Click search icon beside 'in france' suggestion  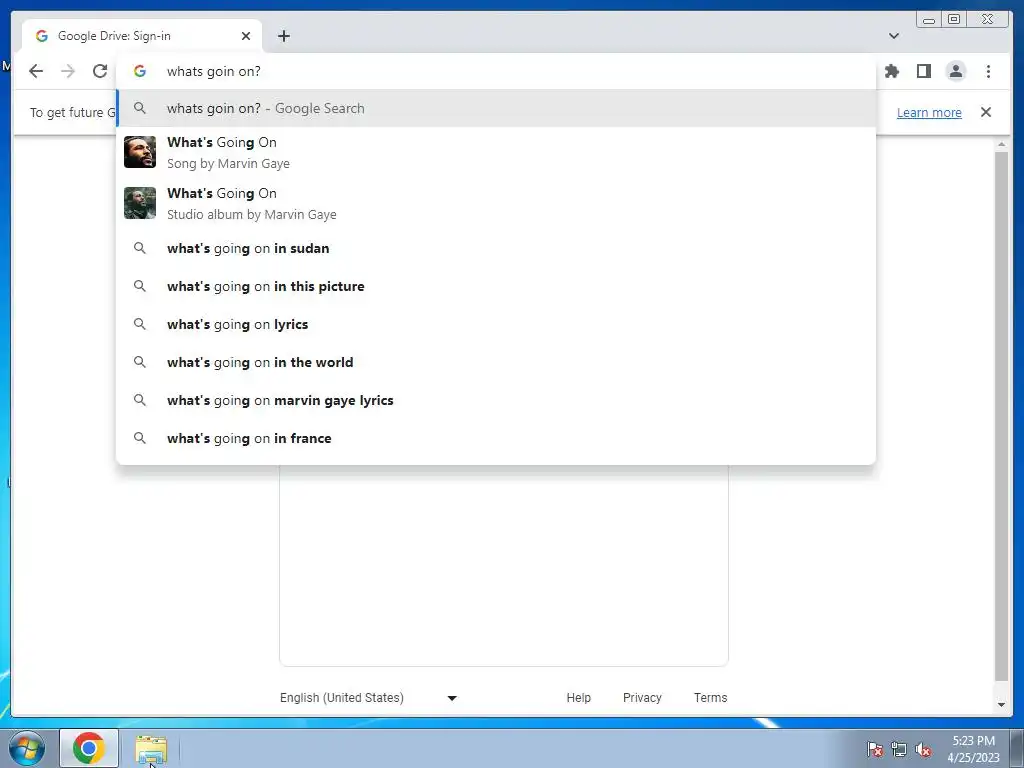click(140, 438)
